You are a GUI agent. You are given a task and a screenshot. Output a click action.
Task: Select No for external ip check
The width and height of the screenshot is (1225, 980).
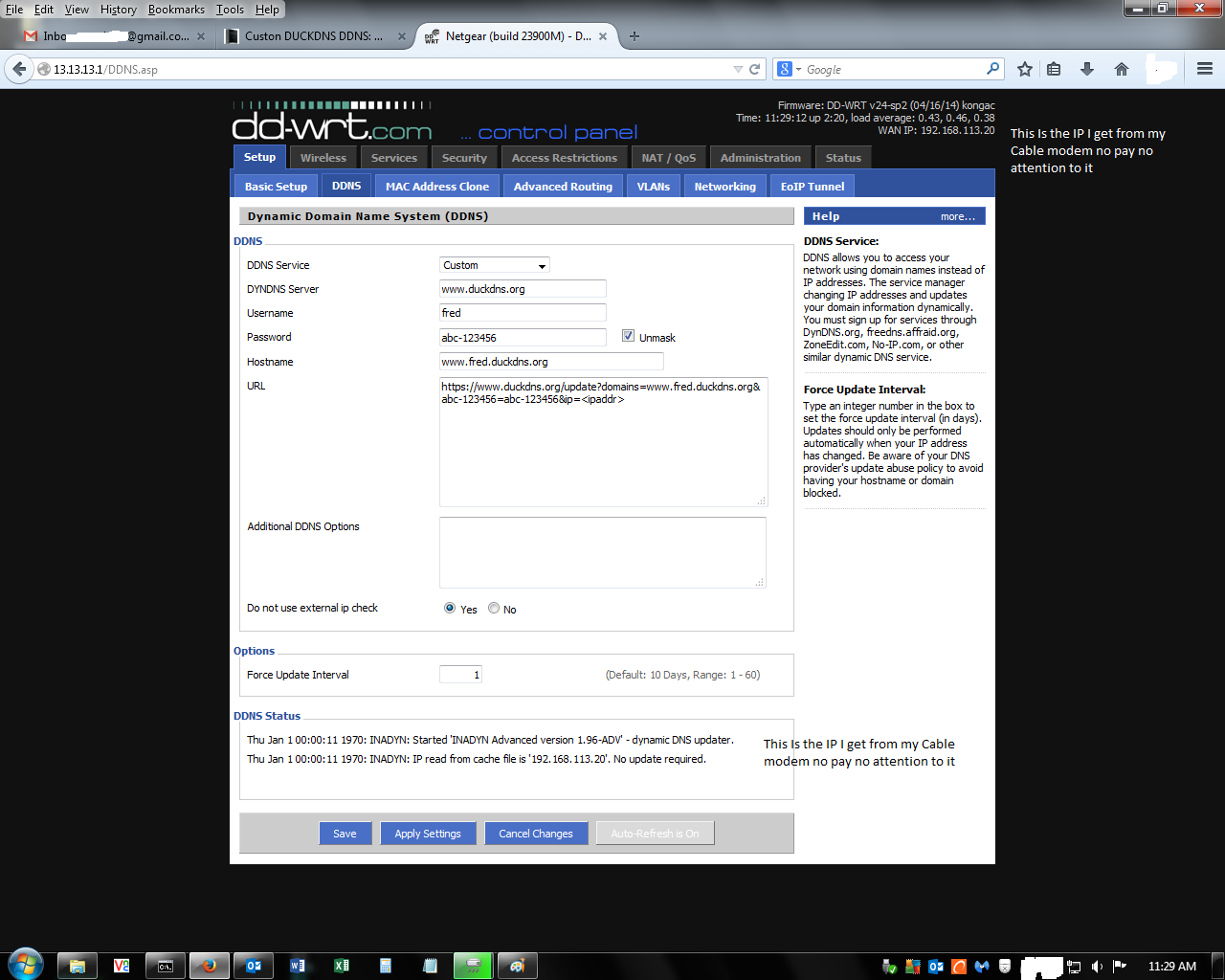tap(494, 608)
